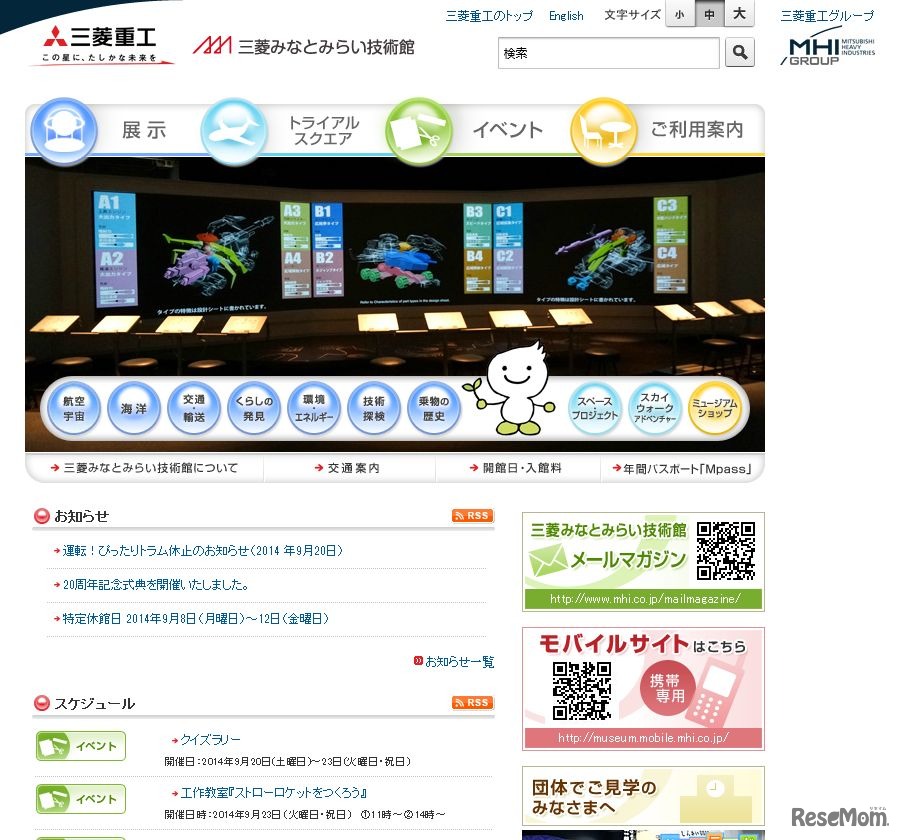Select the 乗物の歴史 round button

[434, 408]
